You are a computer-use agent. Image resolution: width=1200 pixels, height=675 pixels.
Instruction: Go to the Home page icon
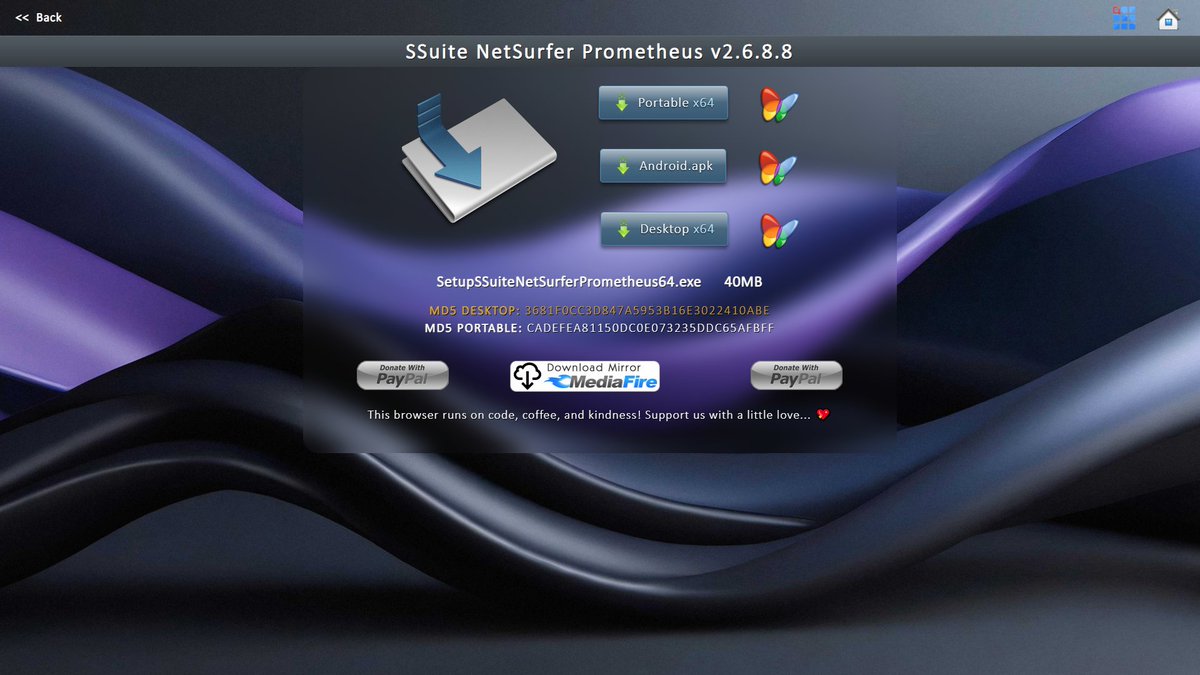click(1168, 19)
